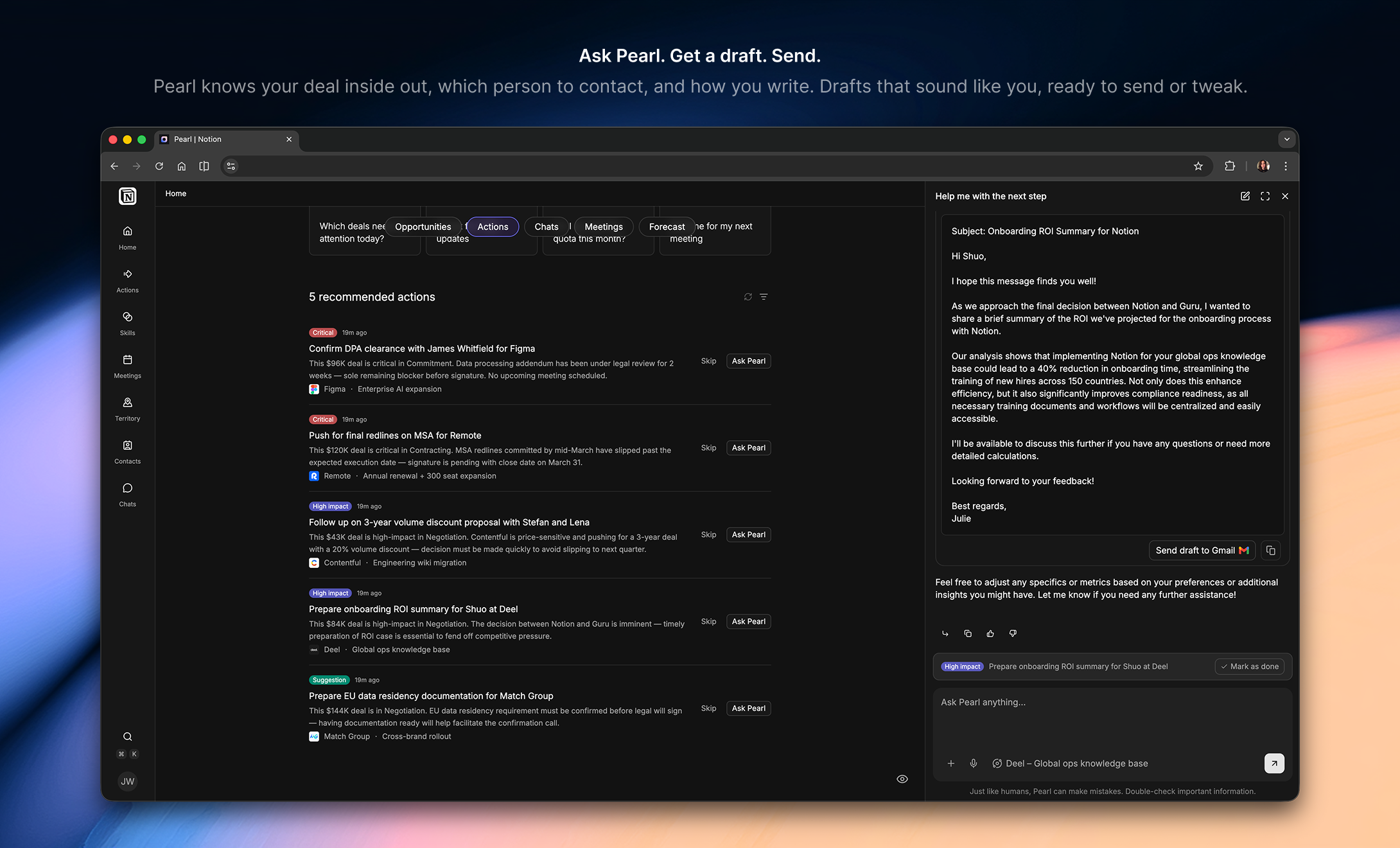The image size is (1400, 848).
Task: Skip the Remote MSA redlines action
Action: [x=708, y=448]
